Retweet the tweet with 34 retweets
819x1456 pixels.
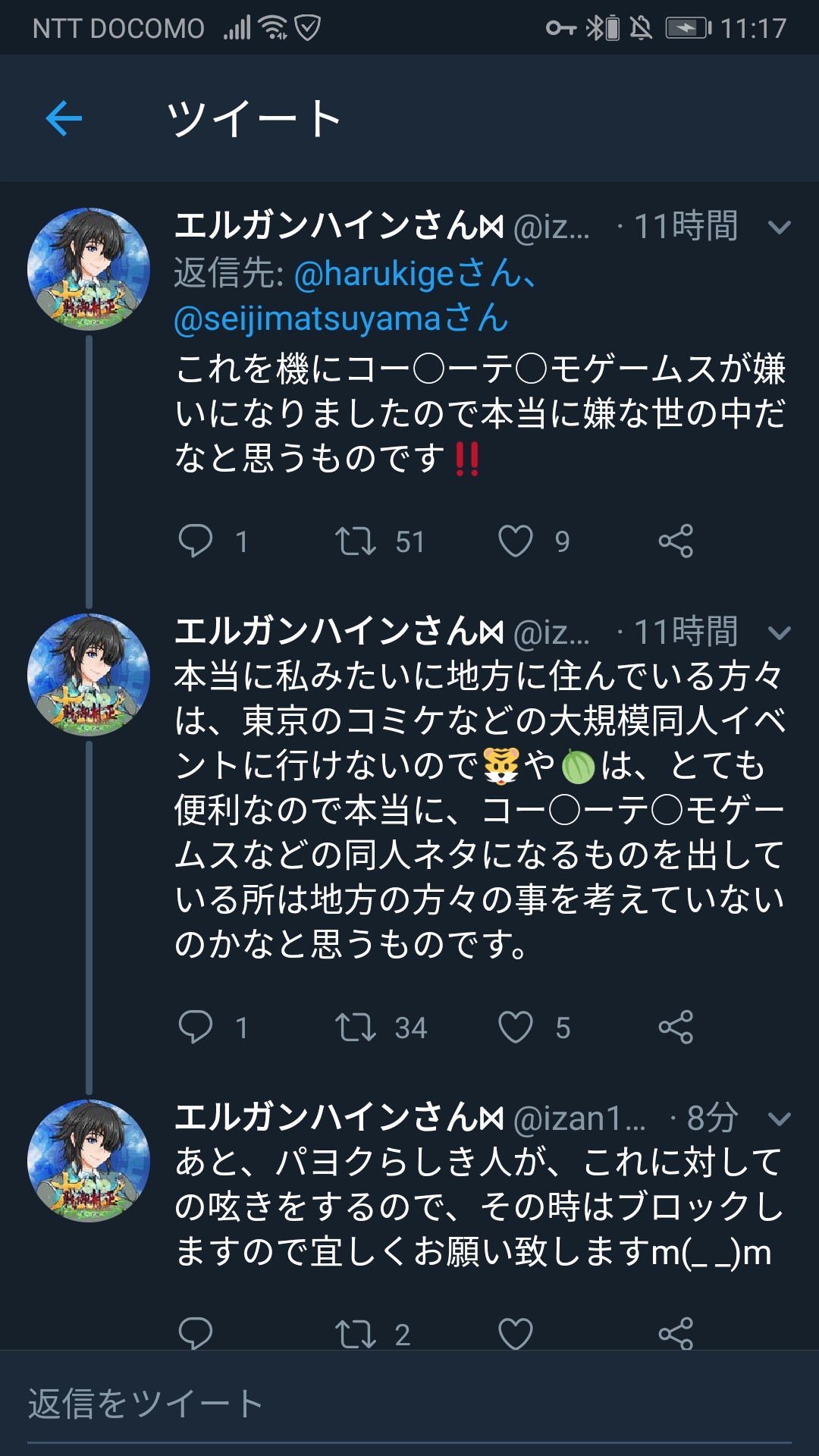tap(356, 1028)
